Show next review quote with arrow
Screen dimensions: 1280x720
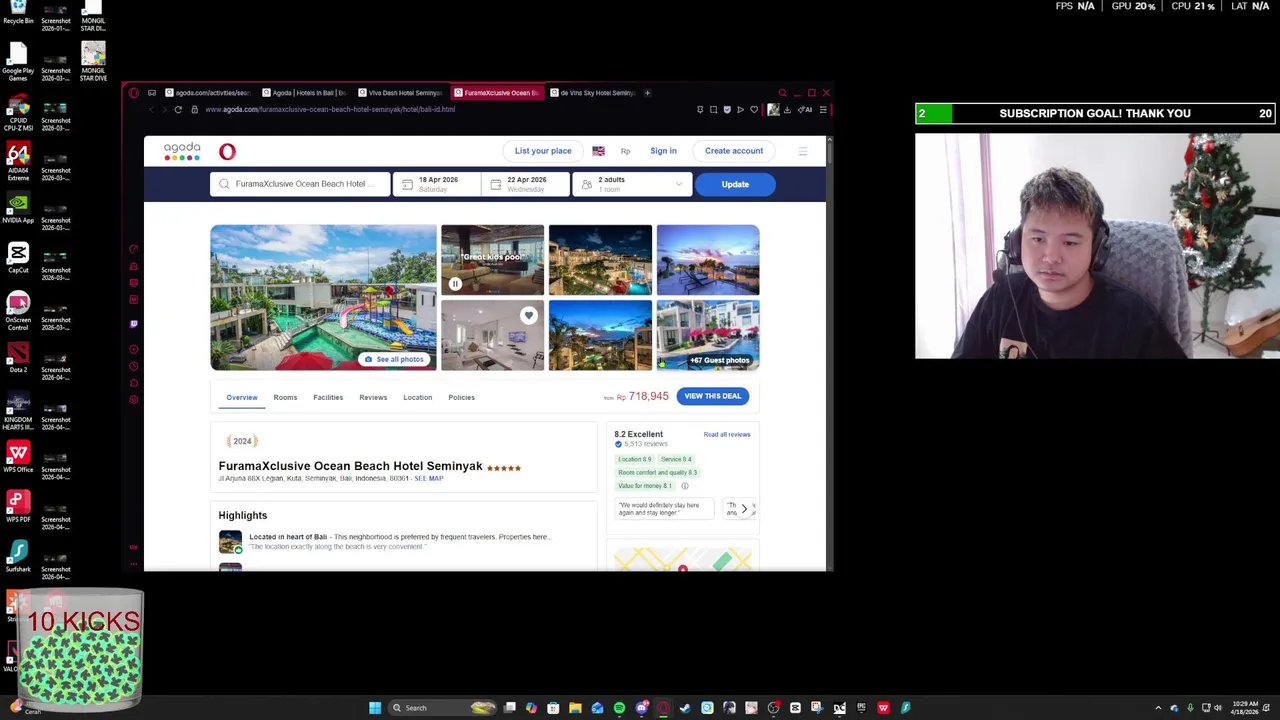744,508
